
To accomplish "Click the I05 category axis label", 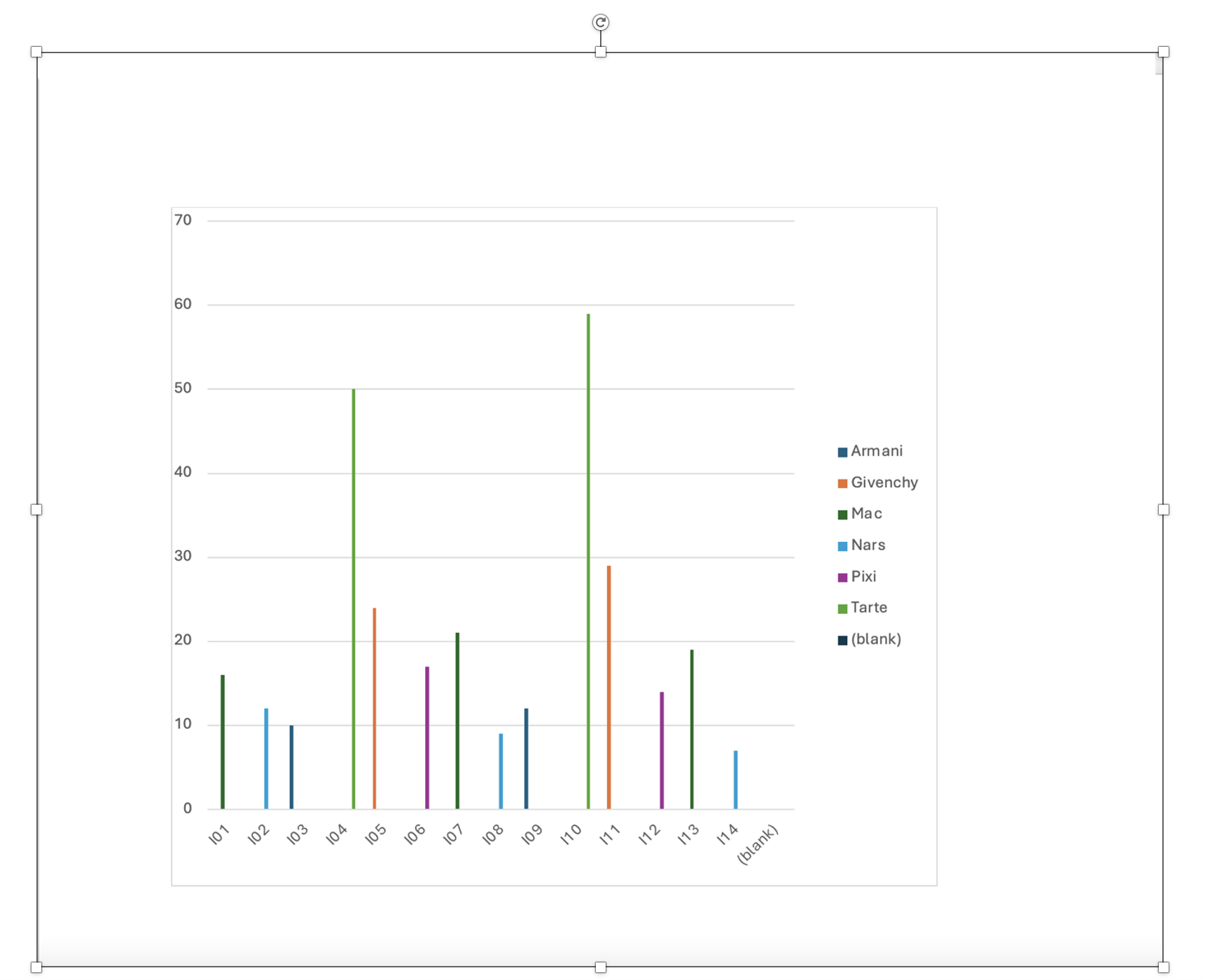I will tap(376, 834).
